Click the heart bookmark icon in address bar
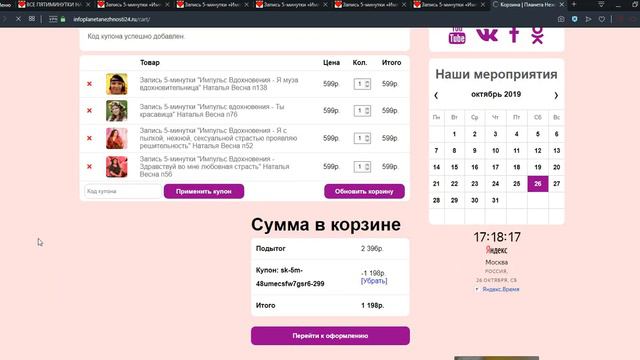This screenshot has height=360, width=640. tap(602, 19)
